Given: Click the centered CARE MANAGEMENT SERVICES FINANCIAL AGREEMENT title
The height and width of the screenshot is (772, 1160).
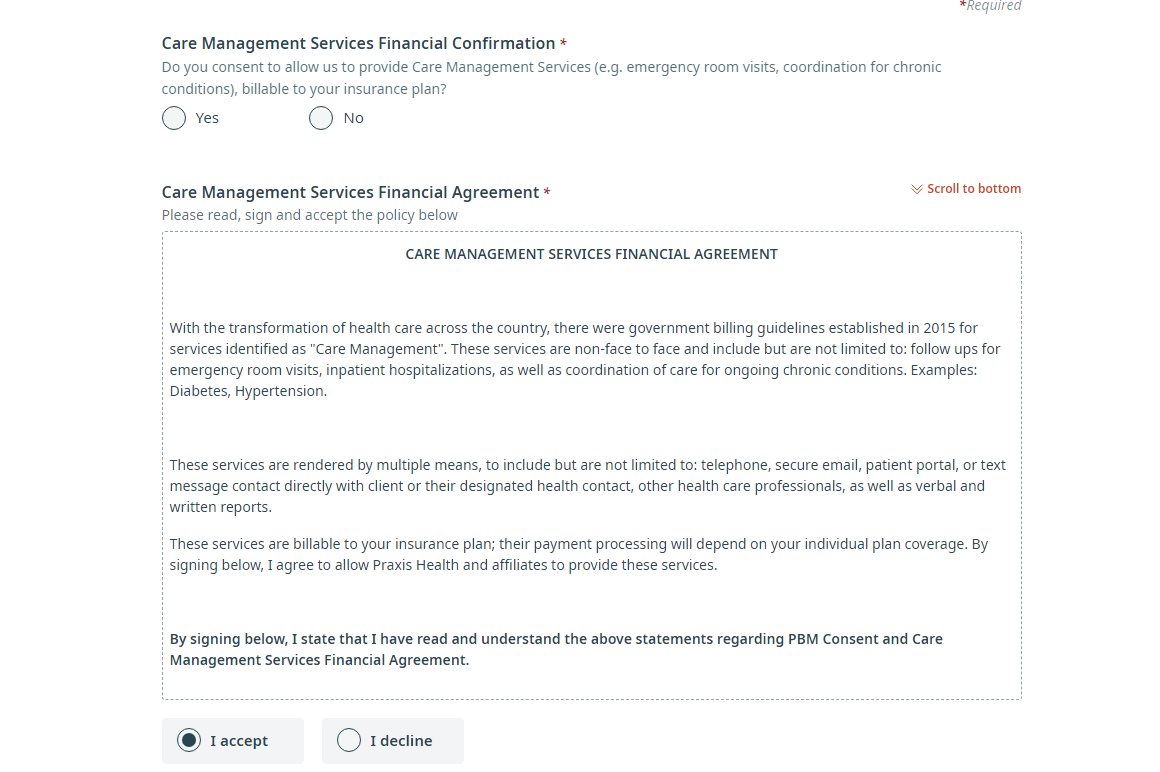Looking at the screenshot, I should (x=592, y=254).
